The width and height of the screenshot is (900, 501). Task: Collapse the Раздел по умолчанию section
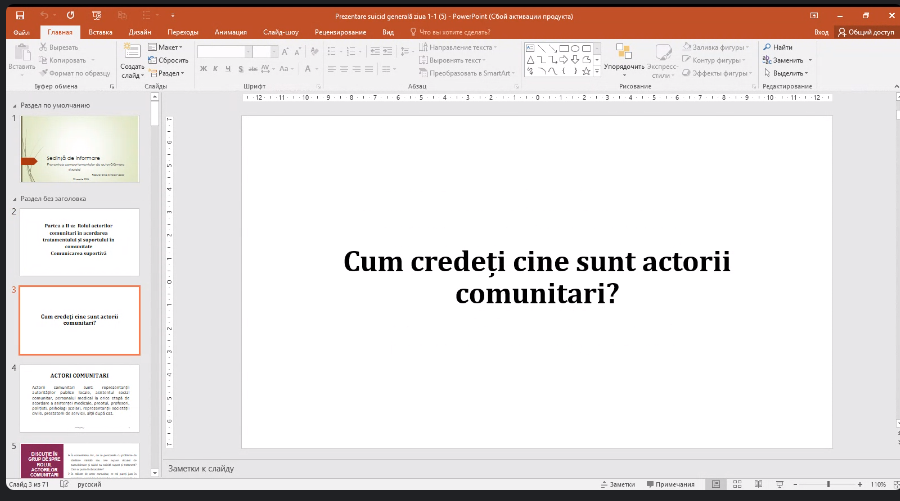[x=14, y=105]
